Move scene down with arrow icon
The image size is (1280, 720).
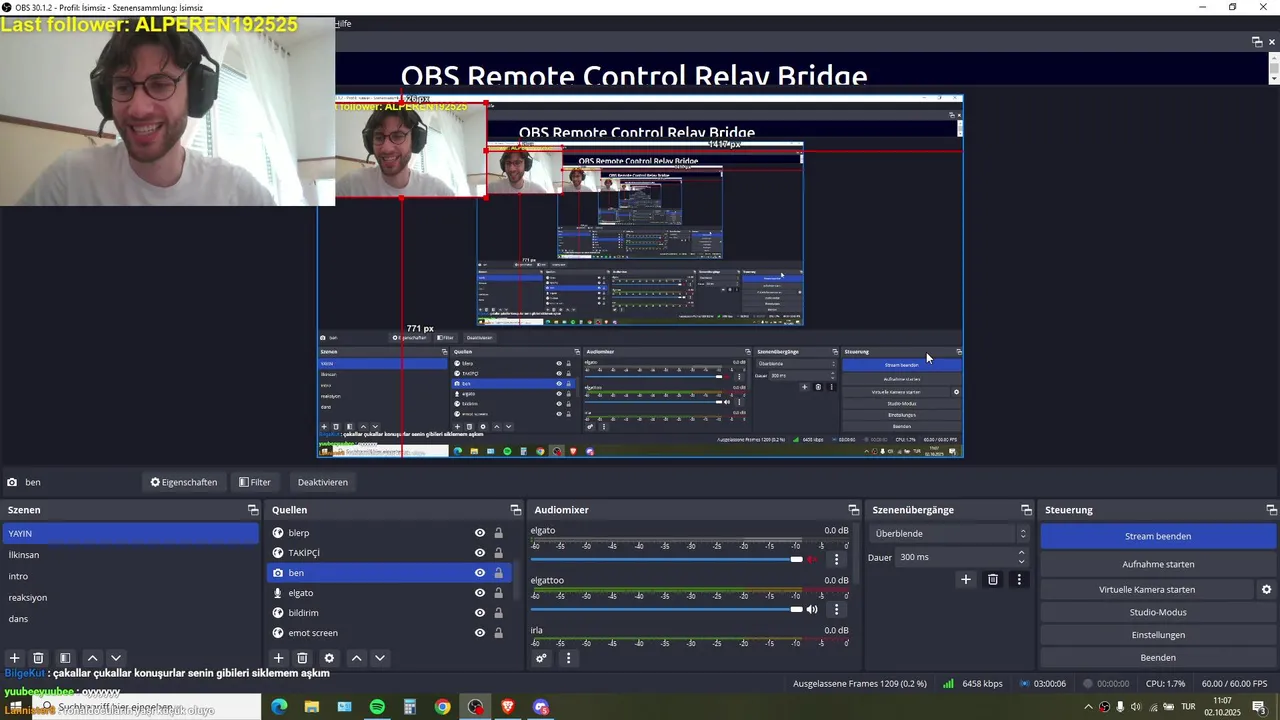tap(116, 658)
